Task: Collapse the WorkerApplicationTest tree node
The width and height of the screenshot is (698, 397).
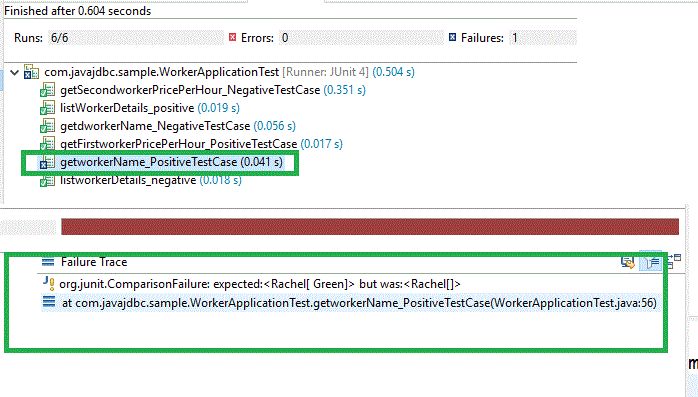Action: pyautogui.click(x=14, y=72)
